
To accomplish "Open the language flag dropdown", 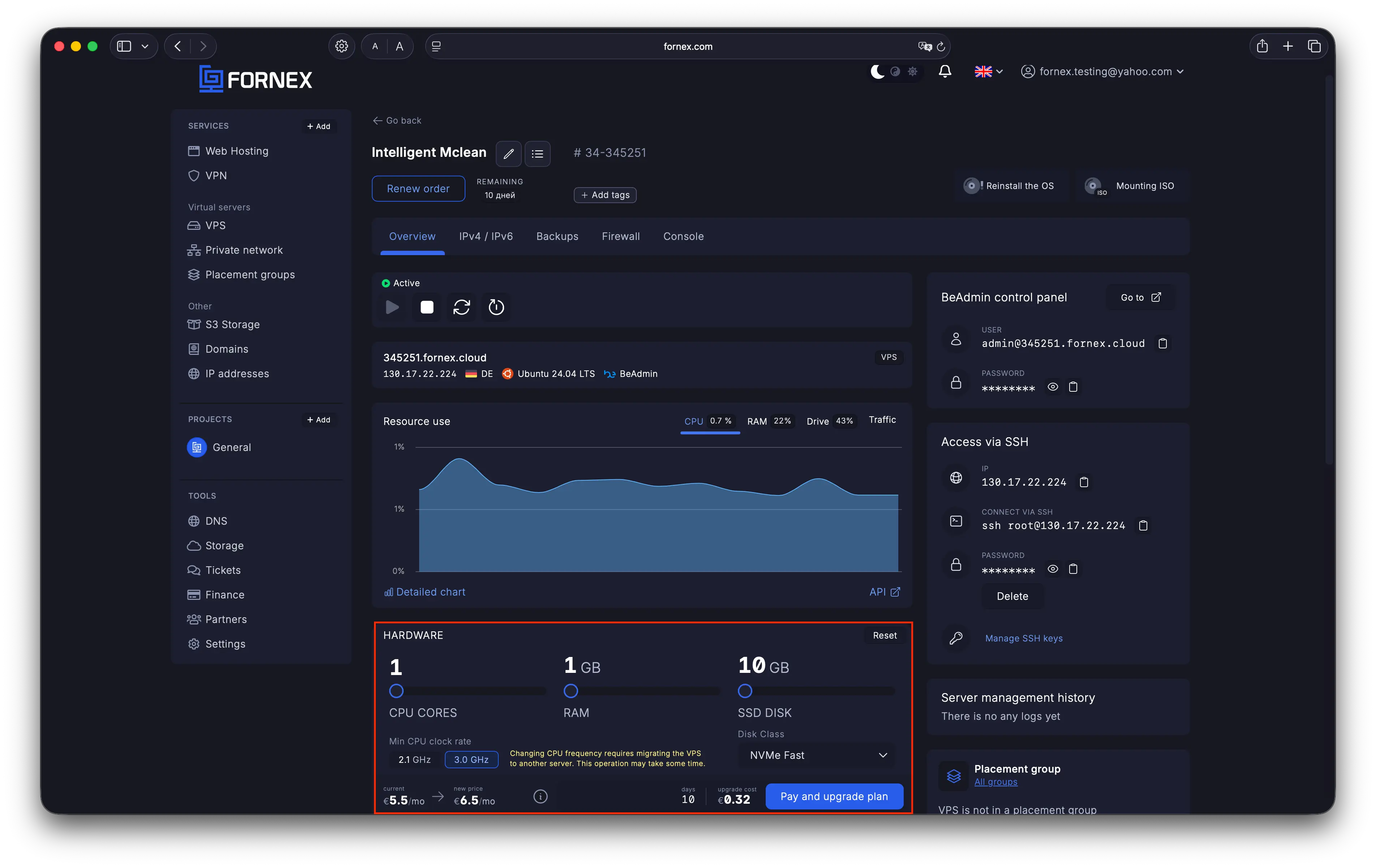I will coord(989,72).
